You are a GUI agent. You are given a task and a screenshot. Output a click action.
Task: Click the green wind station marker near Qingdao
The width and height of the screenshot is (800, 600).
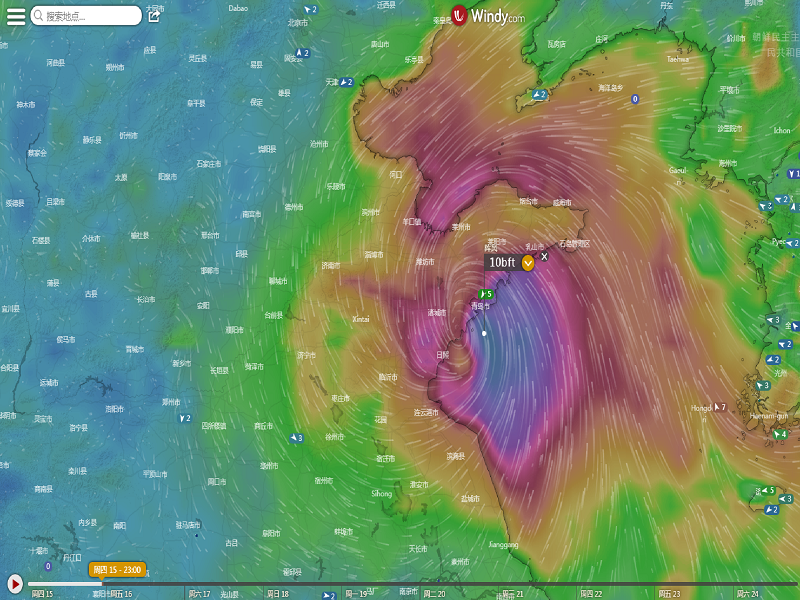tap(487, 294)
